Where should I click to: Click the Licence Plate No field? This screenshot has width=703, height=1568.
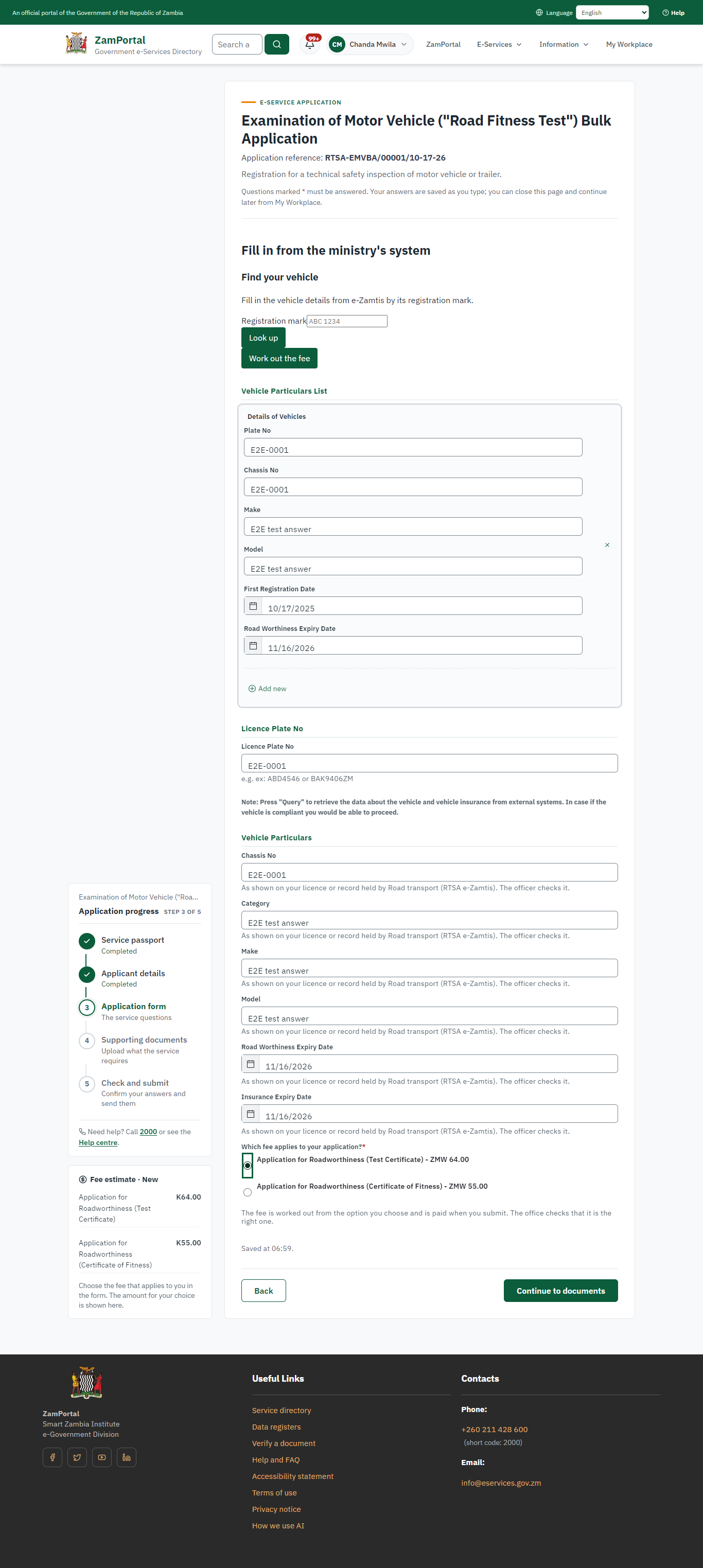[x=430, y=763]
